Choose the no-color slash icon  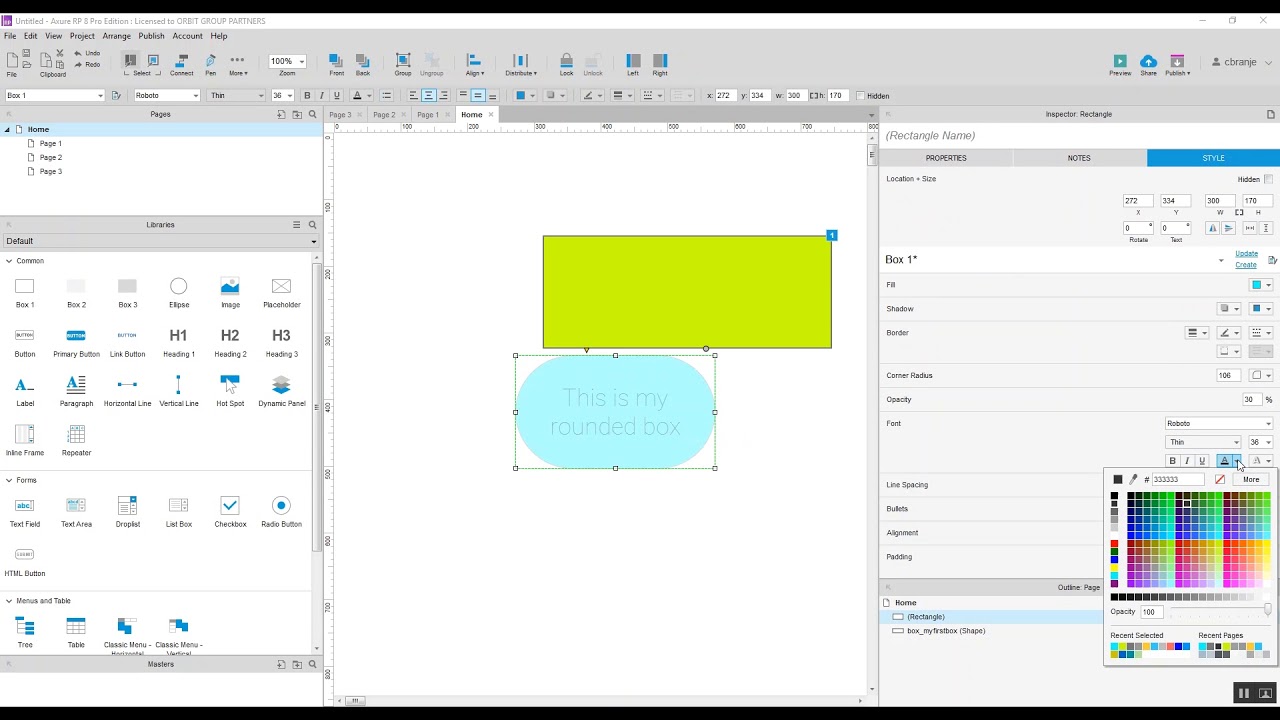(x=1220, y=480)
